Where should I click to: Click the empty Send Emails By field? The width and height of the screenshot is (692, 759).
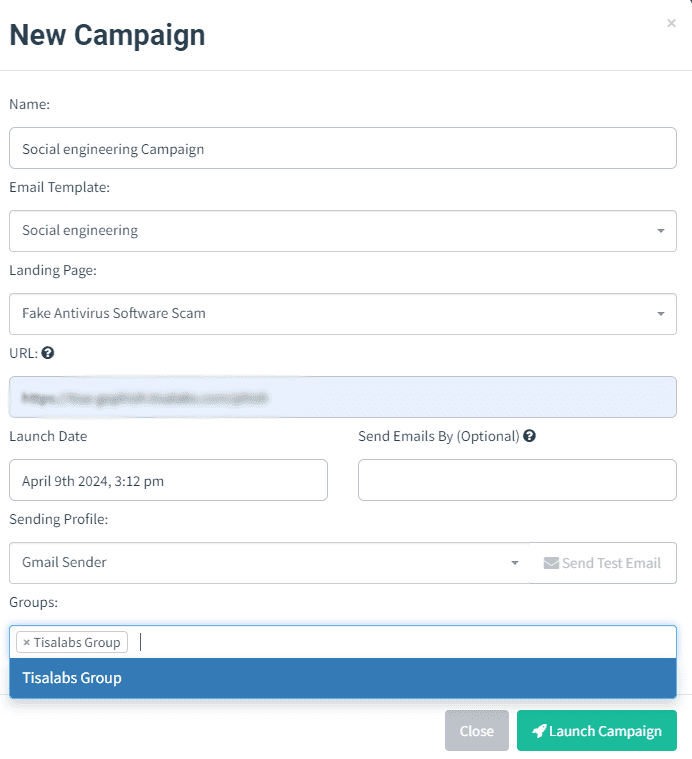click(517, 480)
